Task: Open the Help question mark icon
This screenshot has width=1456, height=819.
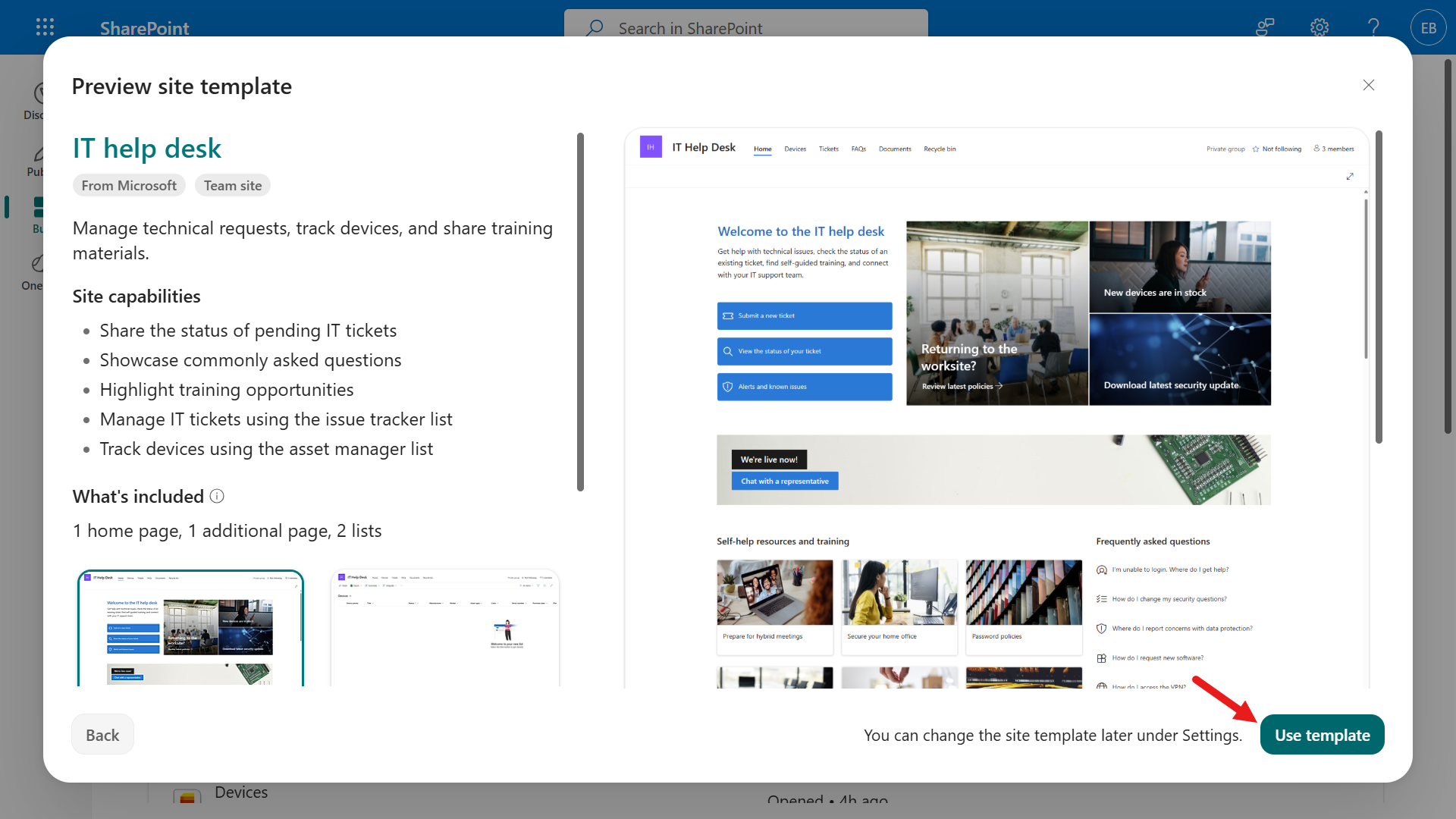Action: (1373, 27)
